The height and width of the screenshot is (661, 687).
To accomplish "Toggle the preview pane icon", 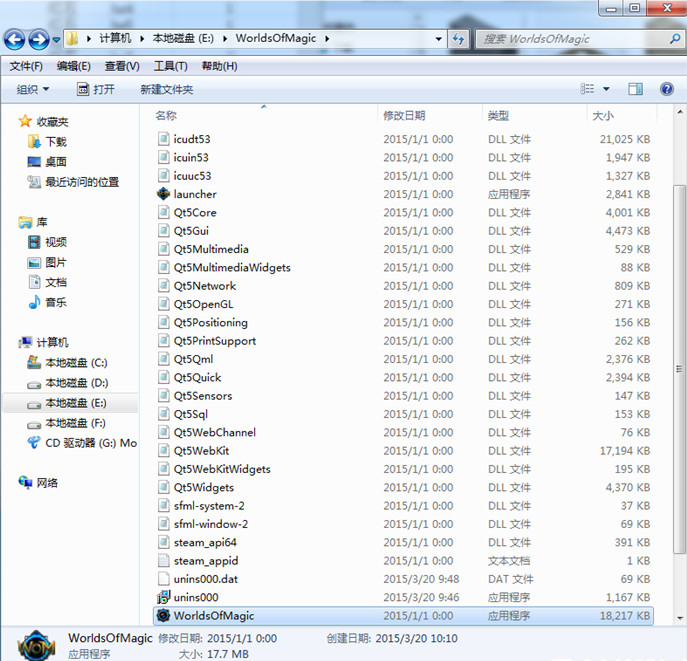I will click(x=634, y=89).
